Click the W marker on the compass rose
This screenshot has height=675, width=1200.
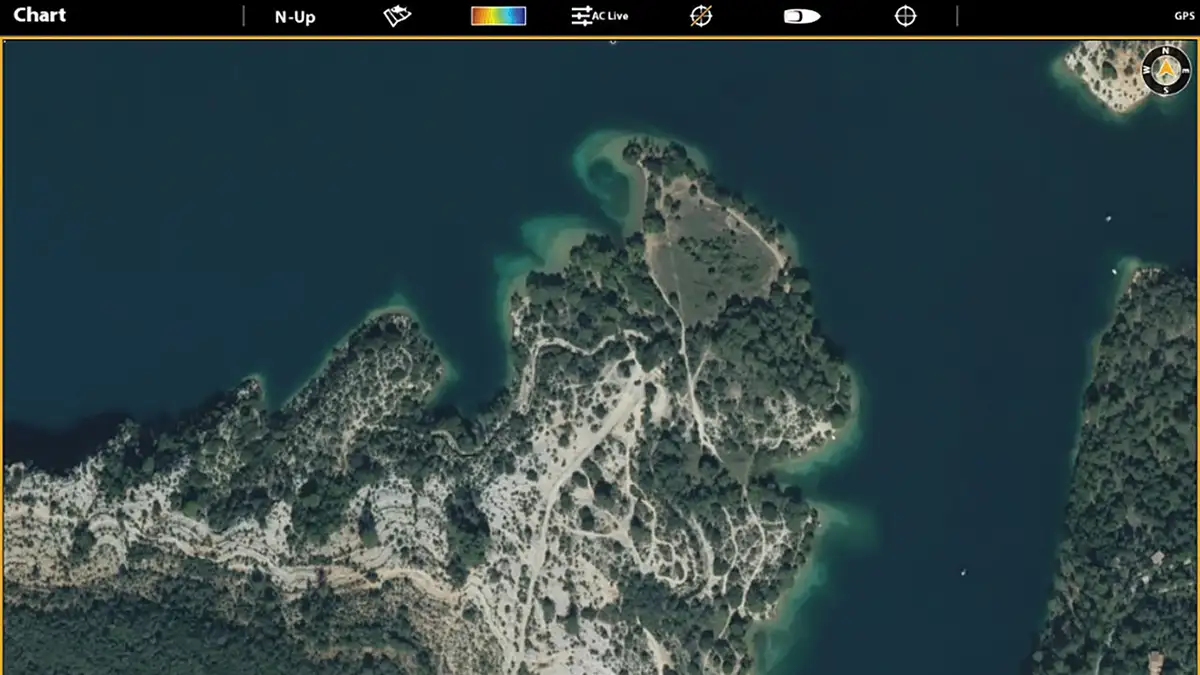[1146, 68]
